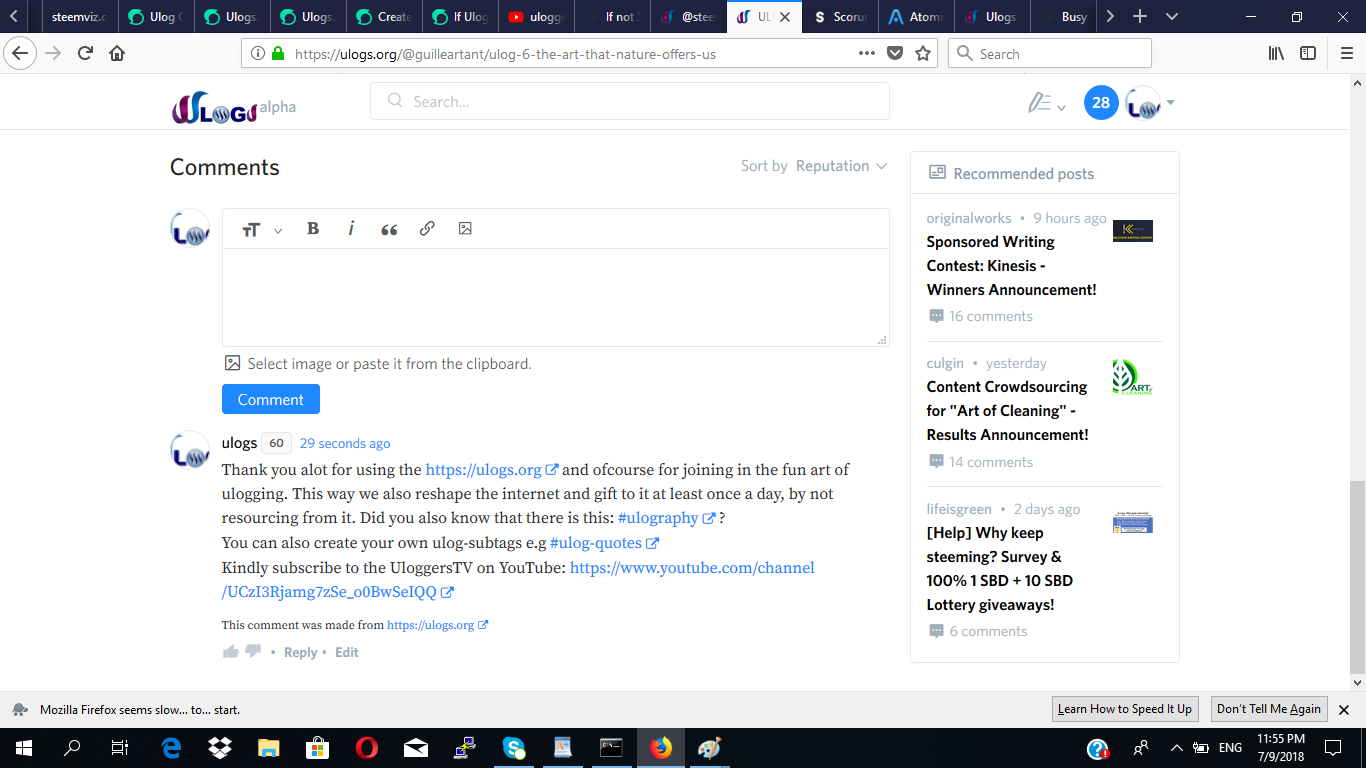
Task: Downvote the ulogs comment
Action: [253, 652]
